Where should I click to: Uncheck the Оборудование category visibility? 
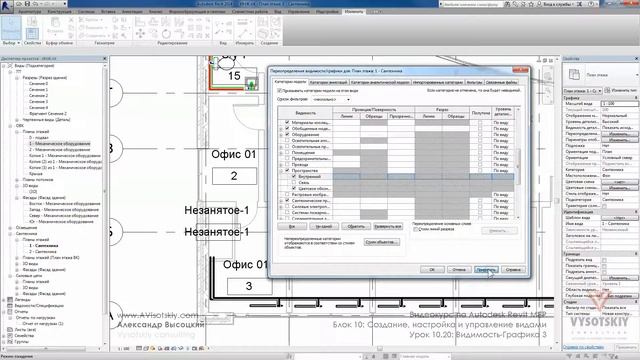(287, 134)
